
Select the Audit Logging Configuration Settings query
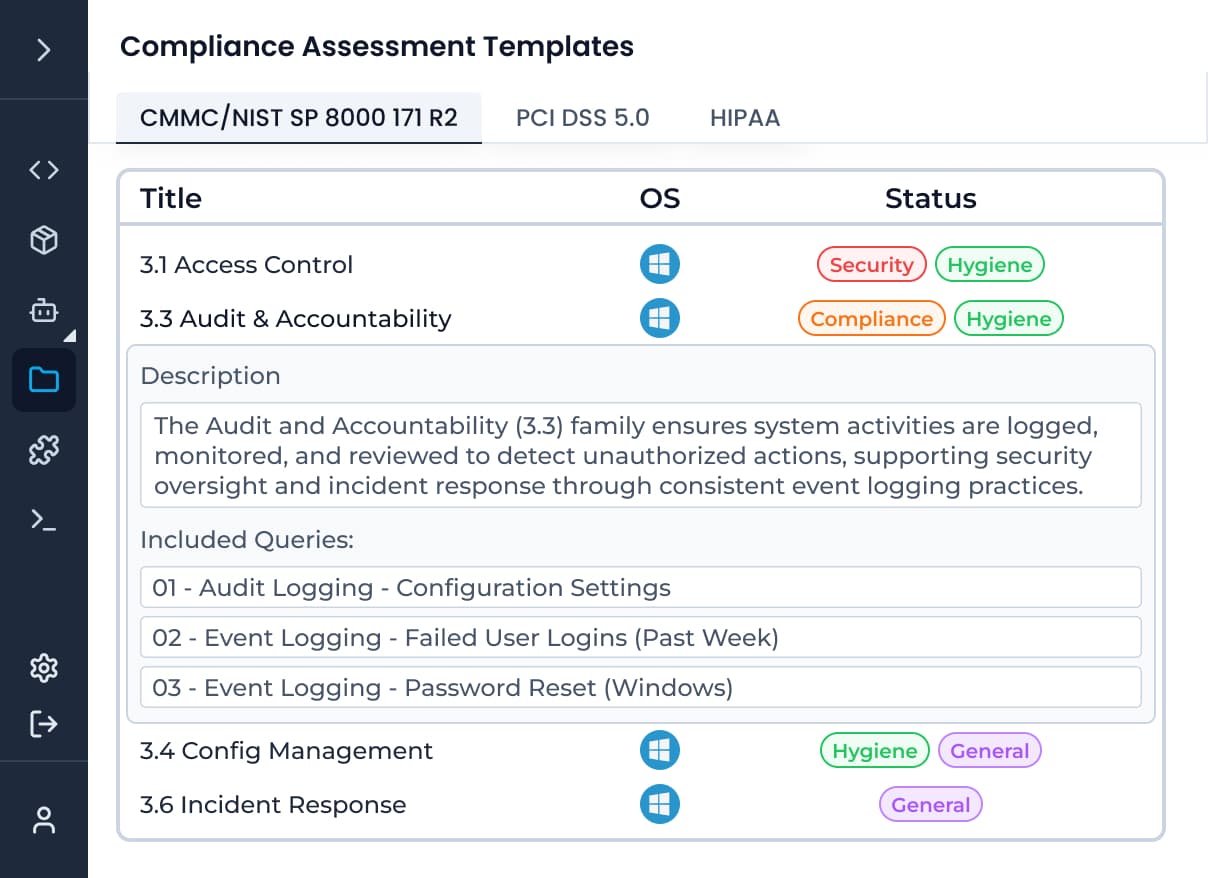tap(640, 587)
